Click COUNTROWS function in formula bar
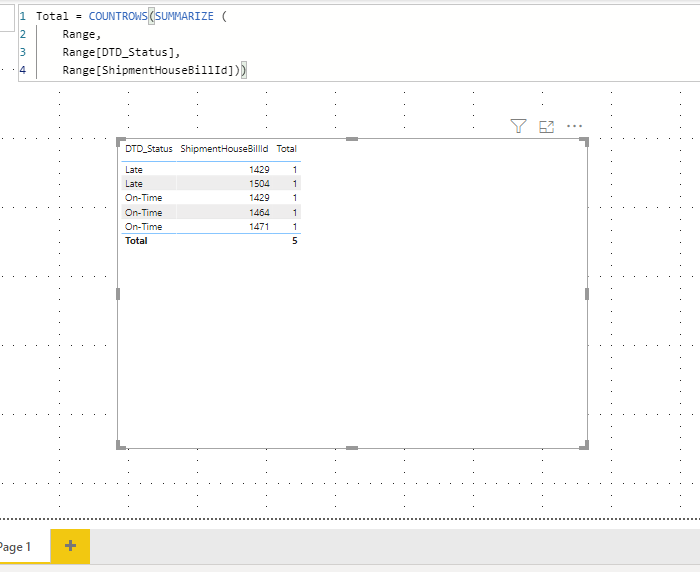Viewport: 700px width, 572px height. tap(118, 16)
